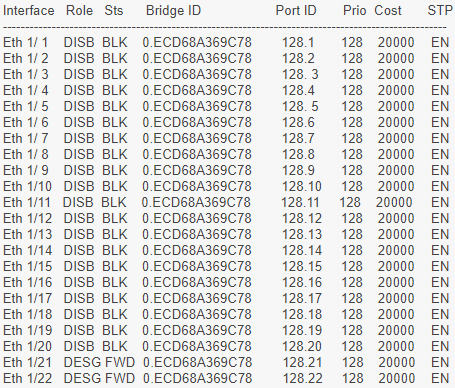Click the Prio column header
This screenshot has height=388, width=455.
click(355, 11)
